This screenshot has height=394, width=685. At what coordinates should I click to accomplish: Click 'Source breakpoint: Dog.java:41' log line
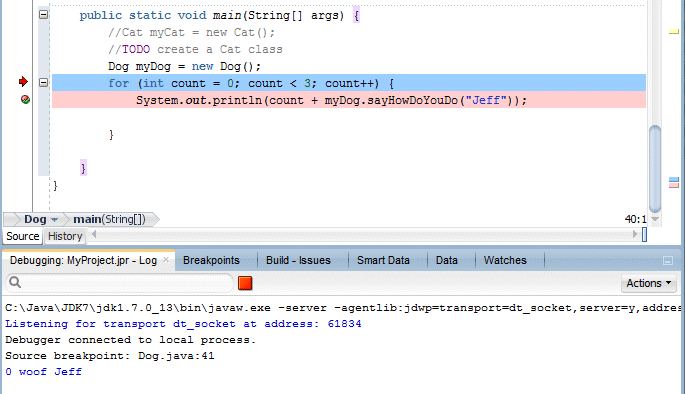click(x=110, y=356)
